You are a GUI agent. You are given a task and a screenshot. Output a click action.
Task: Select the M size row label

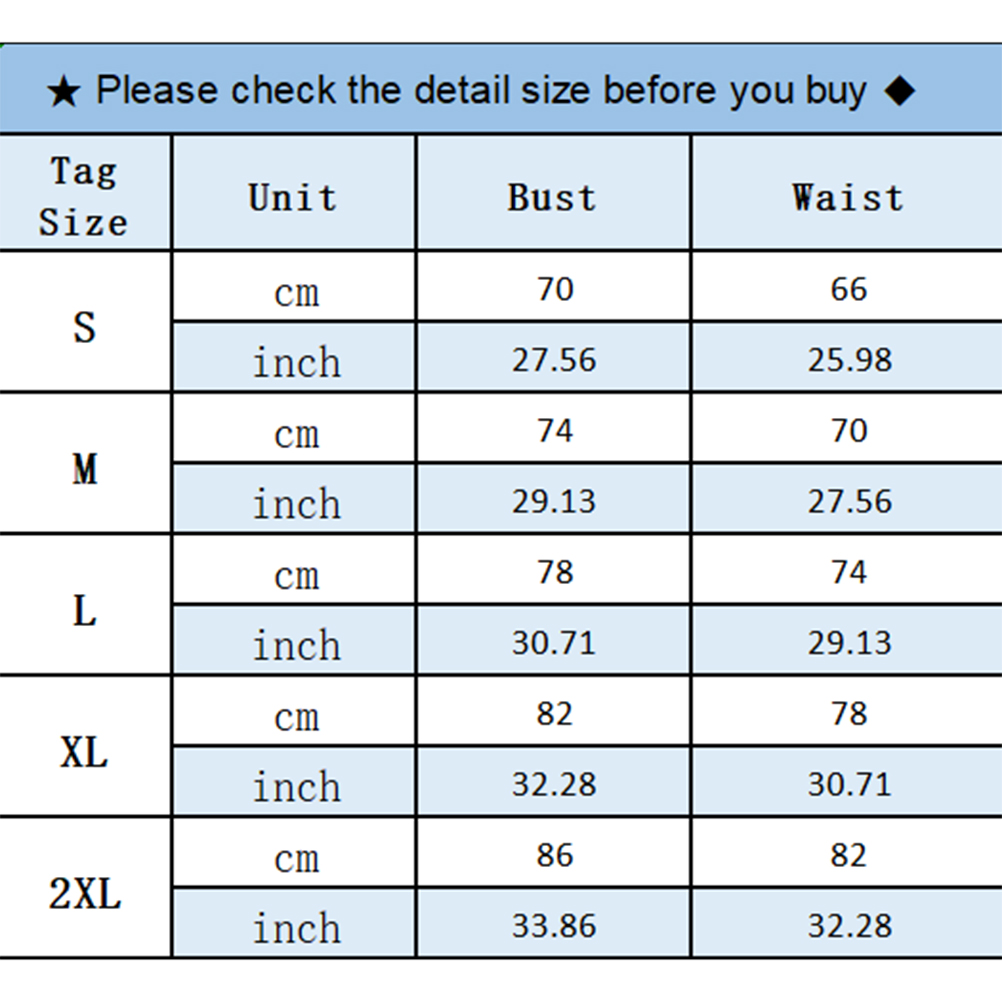85,468
